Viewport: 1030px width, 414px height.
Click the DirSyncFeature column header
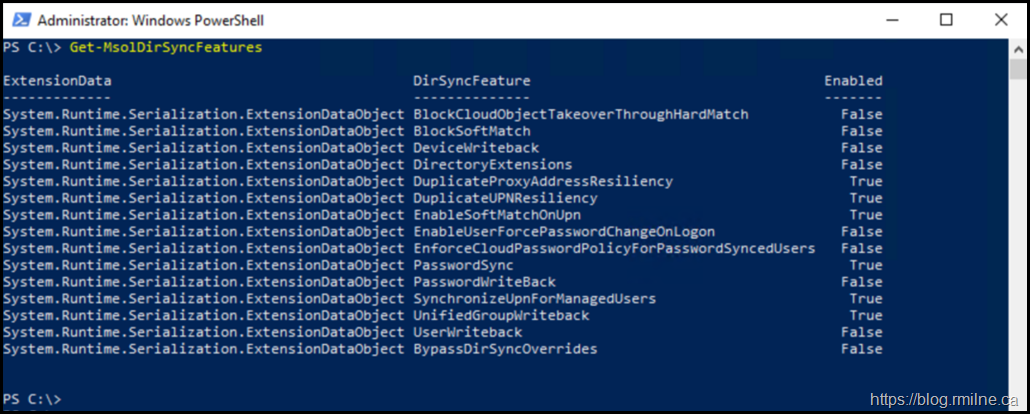point(472,81)
